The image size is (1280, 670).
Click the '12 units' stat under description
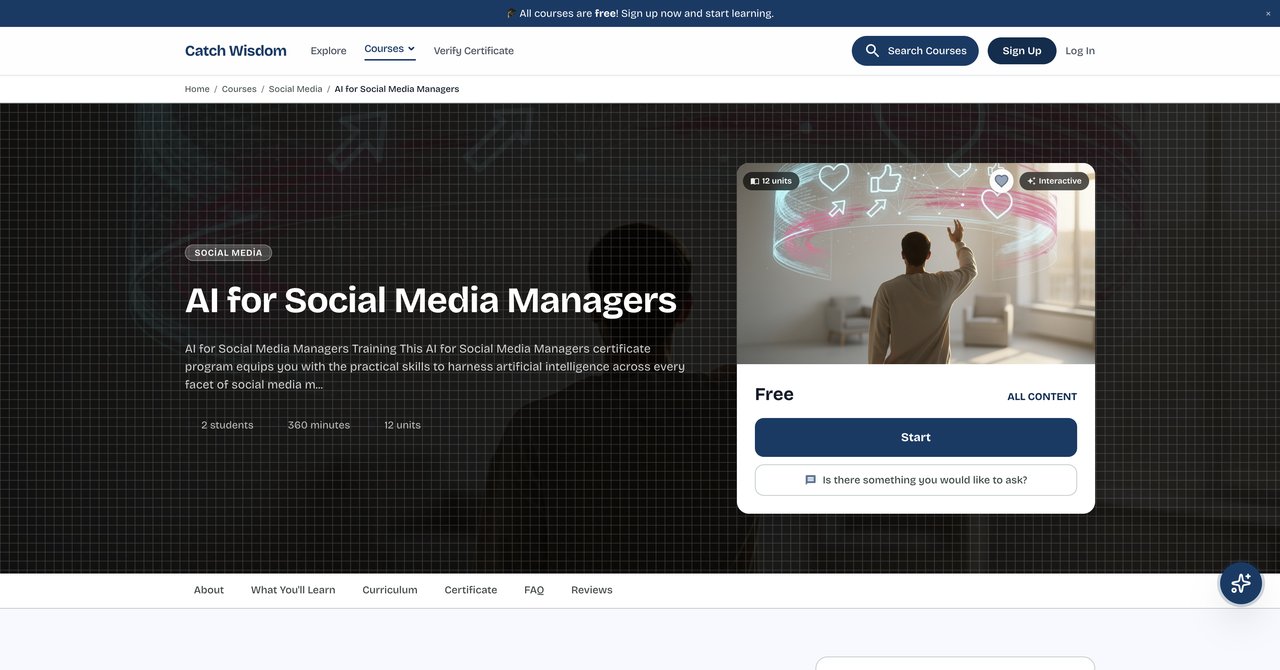tap(402, 425)
